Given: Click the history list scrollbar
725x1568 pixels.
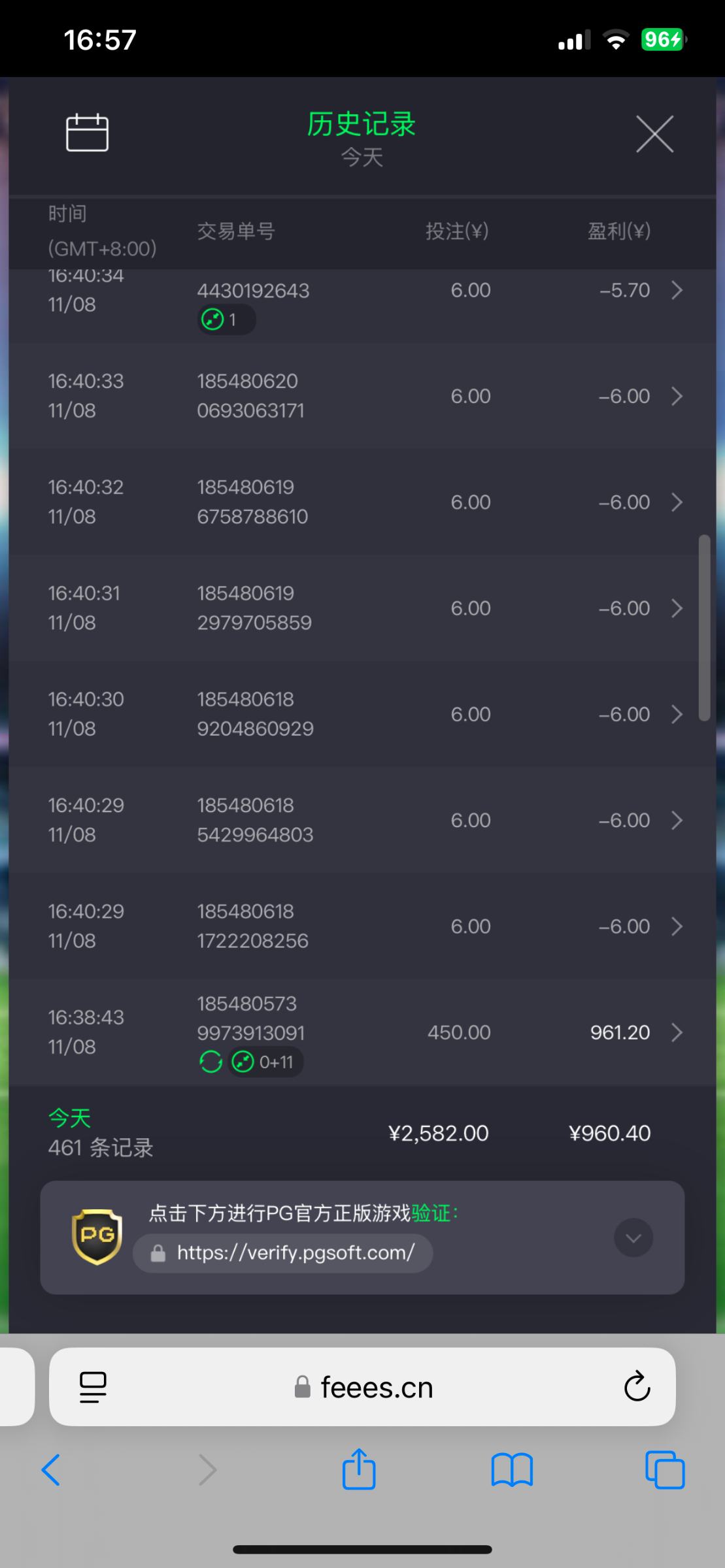Looking at the screenshot, I should click(704, 627).
